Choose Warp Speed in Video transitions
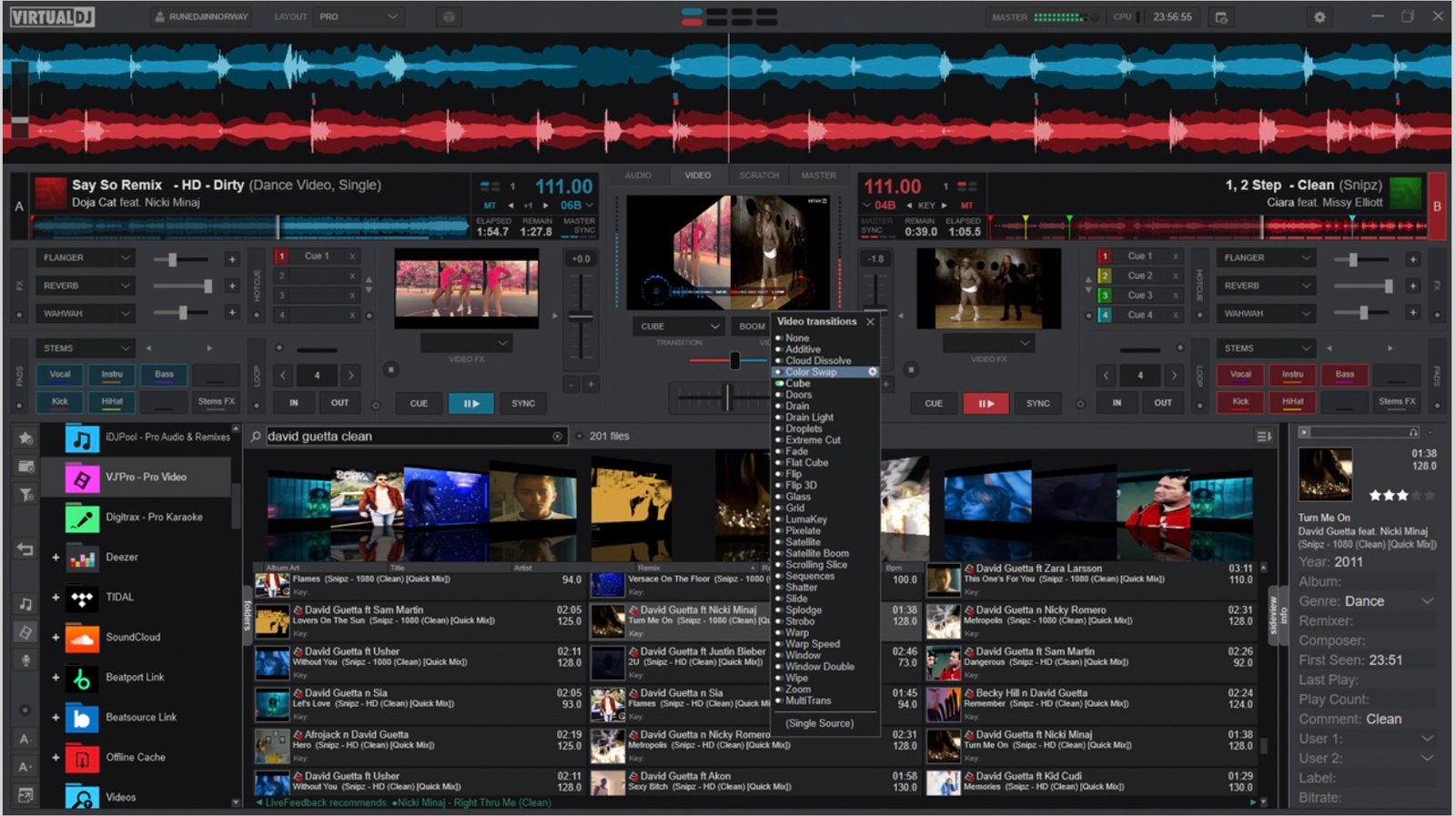Screen dimensions: 1456x816 tap(813, 644)
